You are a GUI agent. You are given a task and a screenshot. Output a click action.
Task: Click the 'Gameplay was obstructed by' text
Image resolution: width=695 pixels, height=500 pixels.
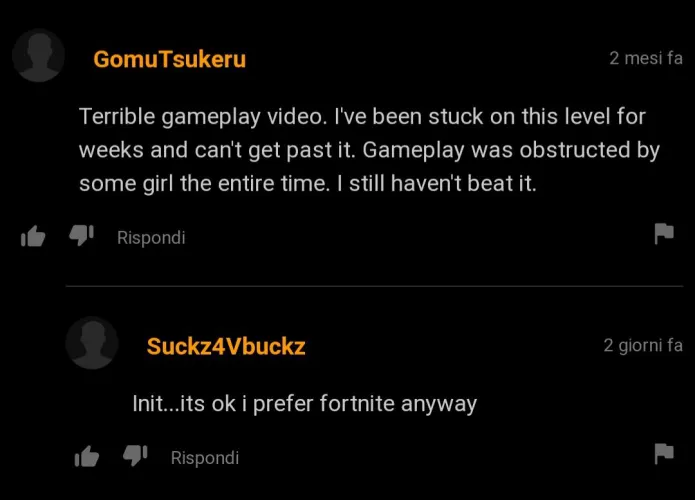click(x=511, y=150)
